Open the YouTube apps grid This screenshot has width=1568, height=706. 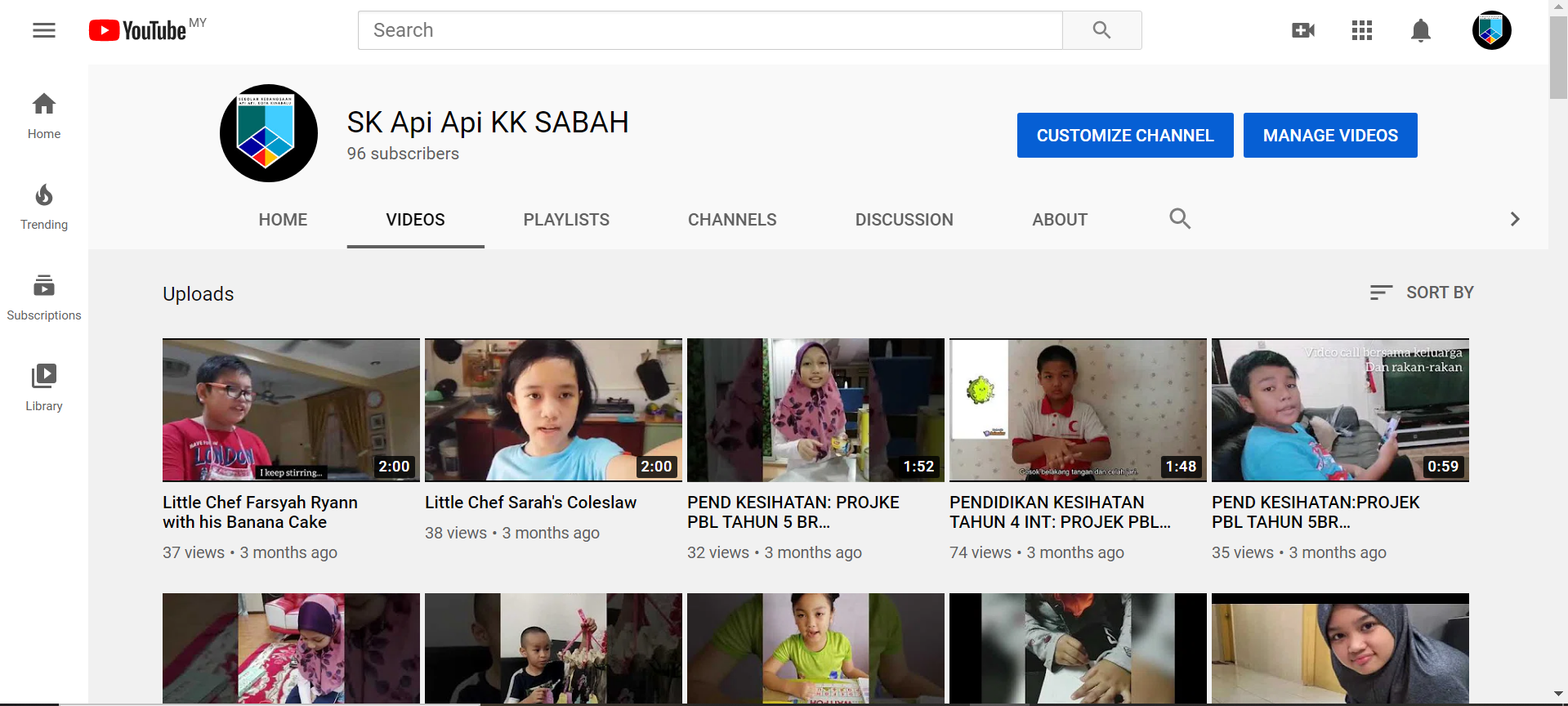point(1361,31)
